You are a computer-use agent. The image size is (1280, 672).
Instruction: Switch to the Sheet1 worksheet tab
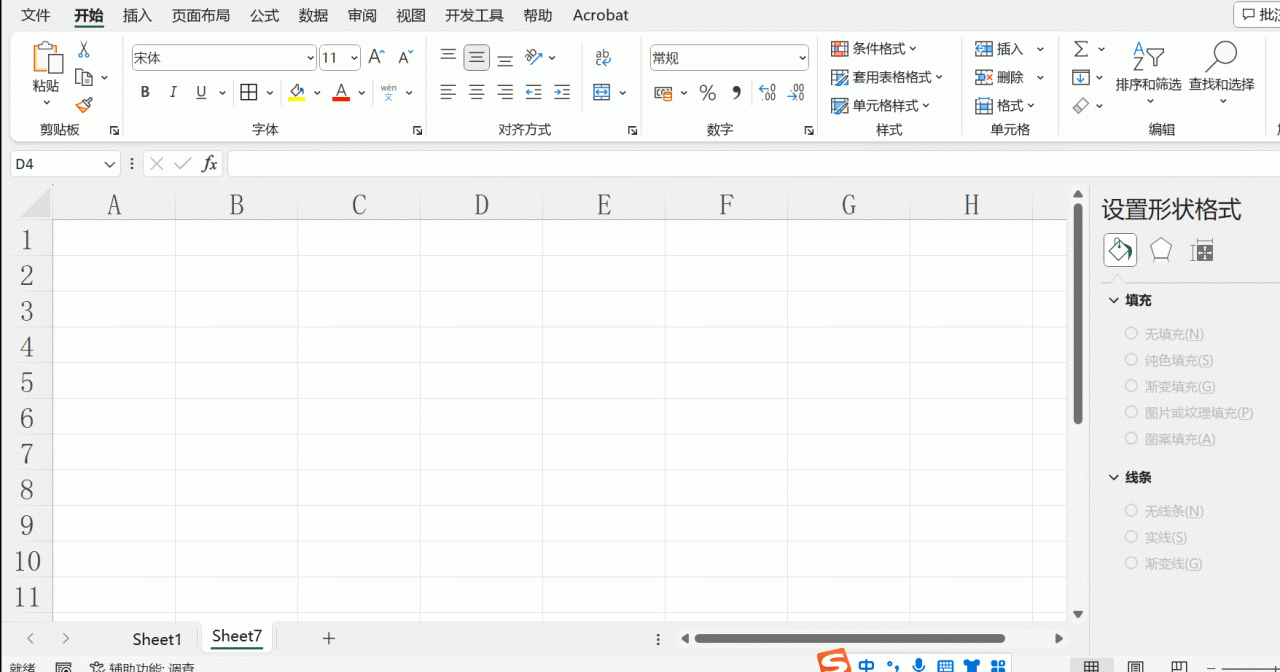pyautogui.click(x=157, y=638)
